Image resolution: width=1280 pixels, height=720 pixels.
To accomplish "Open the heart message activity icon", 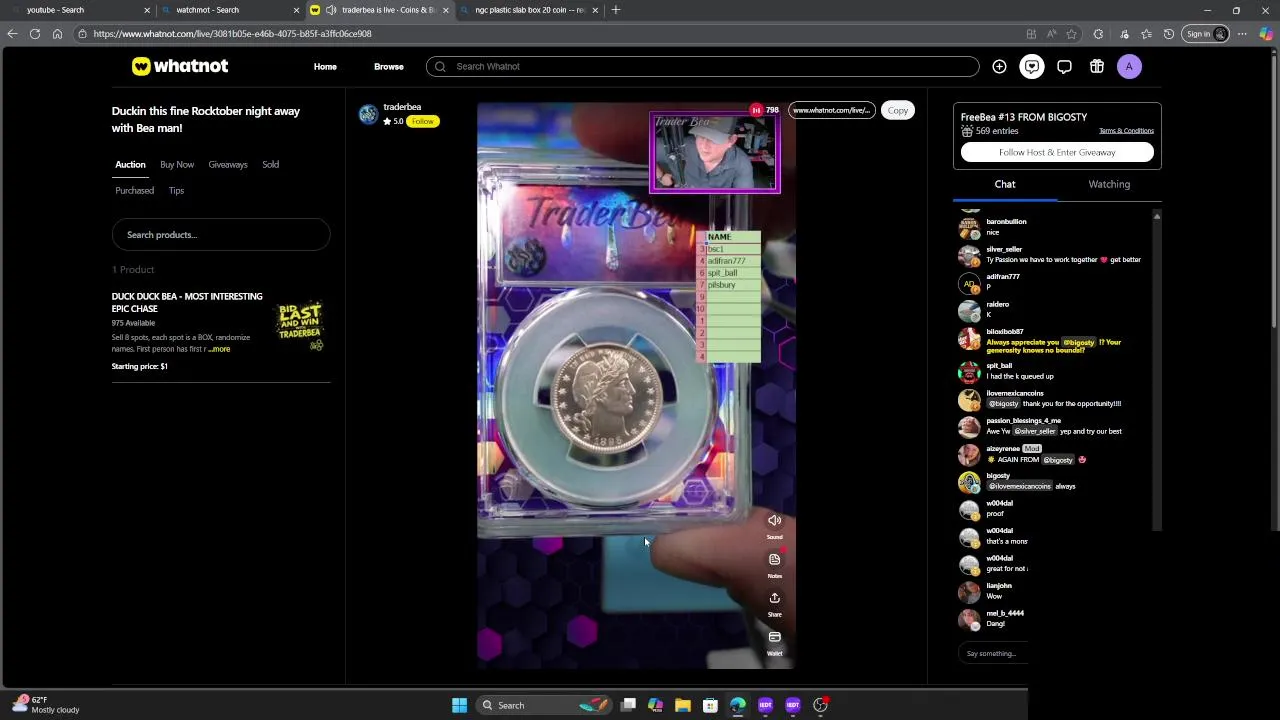I will click(x=1031, y=66).
